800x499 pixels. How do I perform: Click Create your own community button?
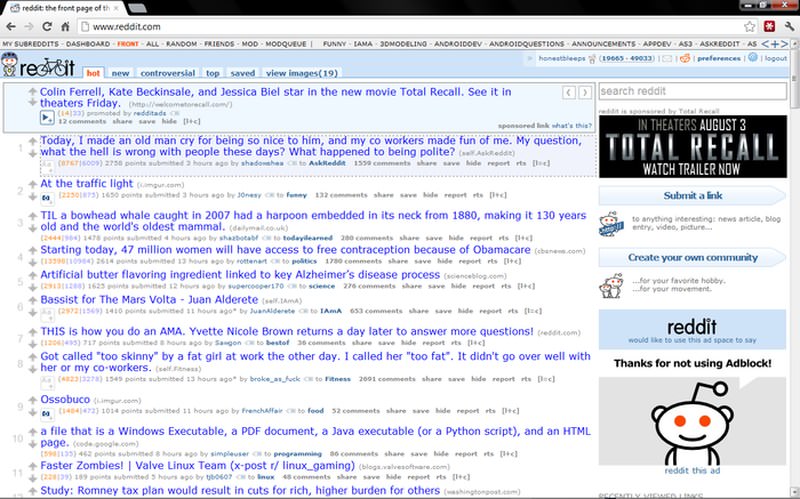pos(692,258)
